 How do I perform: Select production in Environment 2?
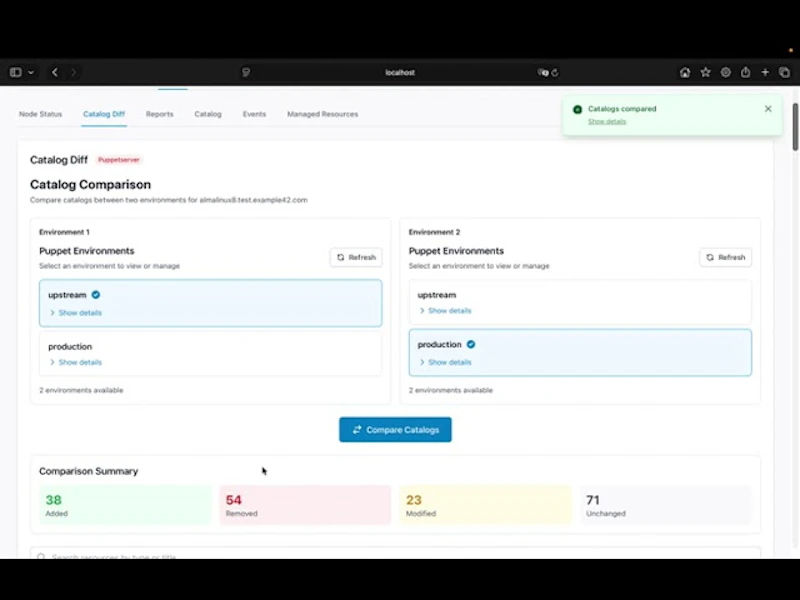pyautogui.click(x=580, y=353)
